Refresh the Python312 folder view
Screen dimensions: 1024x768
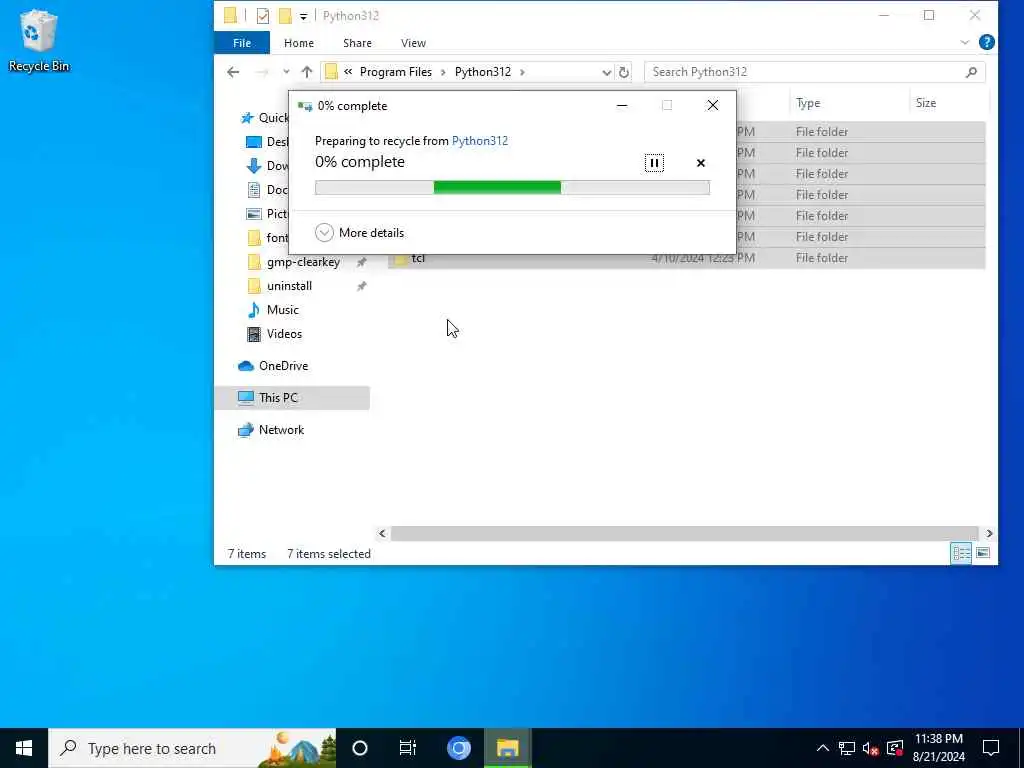624,72
